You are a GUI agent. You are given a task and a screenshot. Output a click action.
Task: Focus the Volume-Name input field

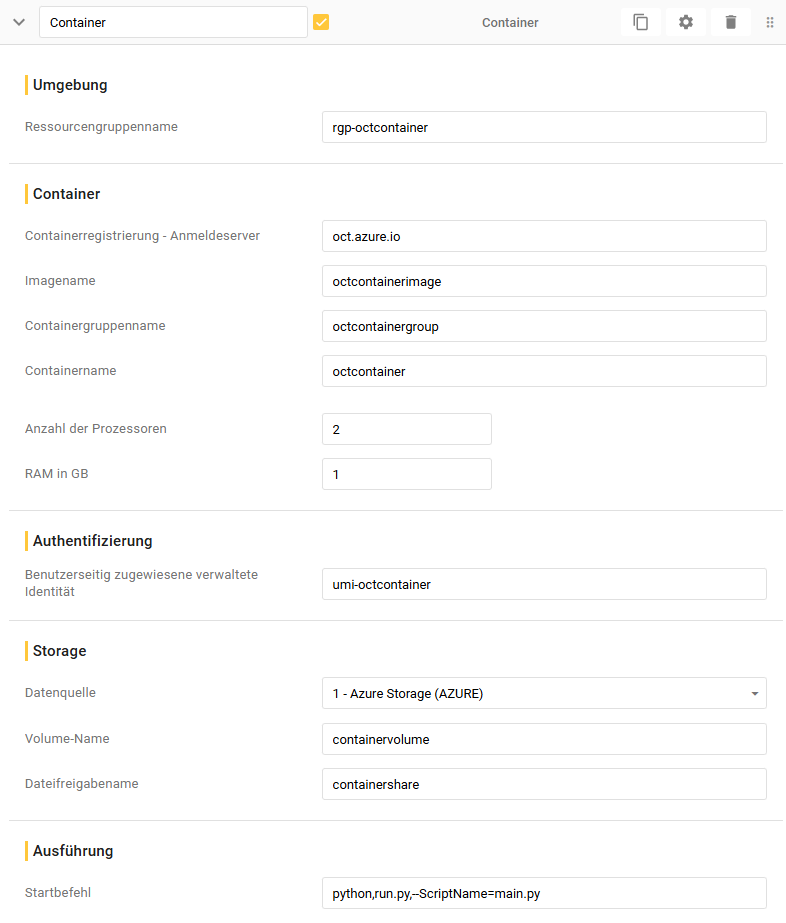(544, 739)
